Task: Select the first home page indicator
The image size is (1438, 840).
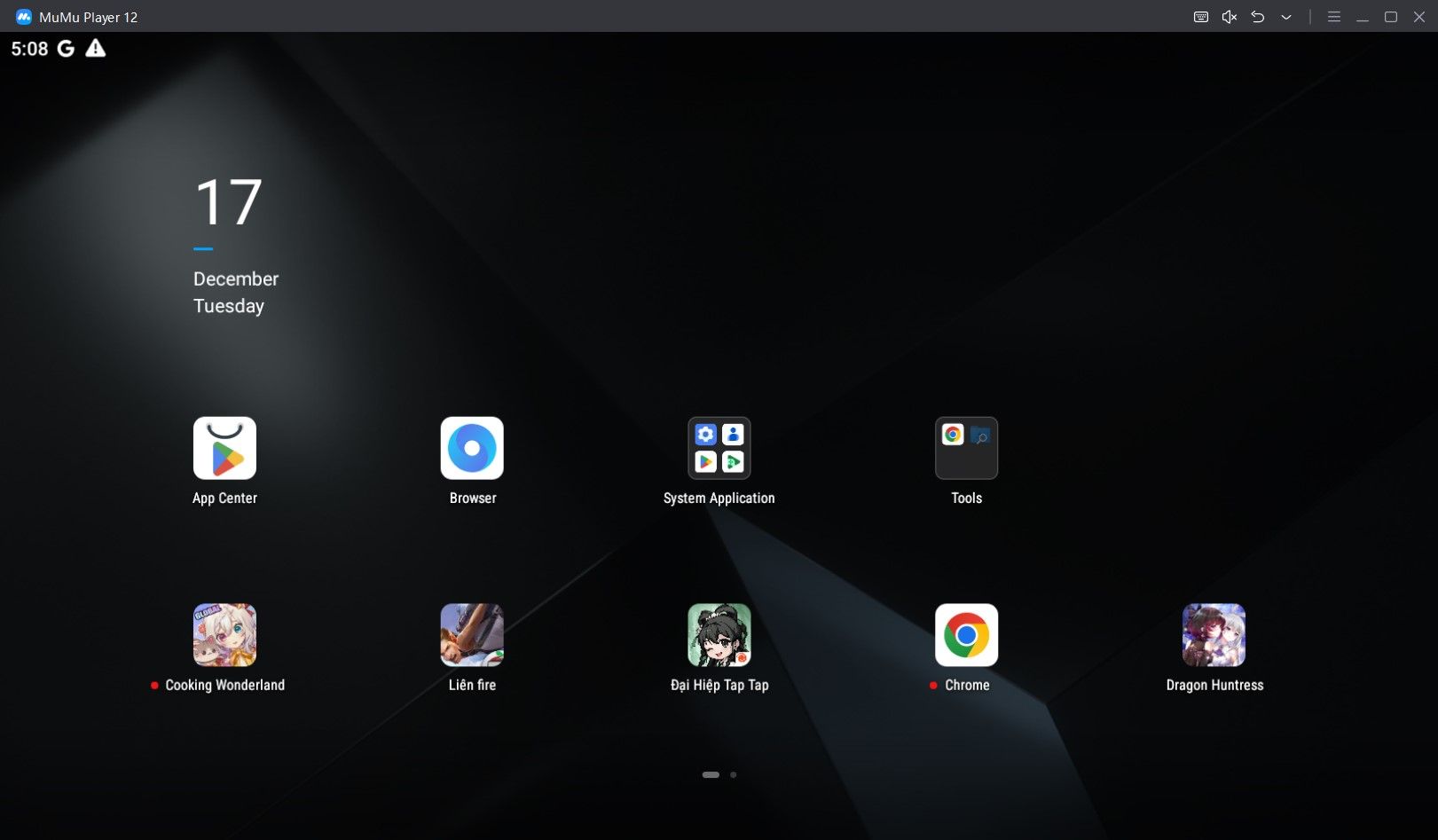Action: point(711,774)
